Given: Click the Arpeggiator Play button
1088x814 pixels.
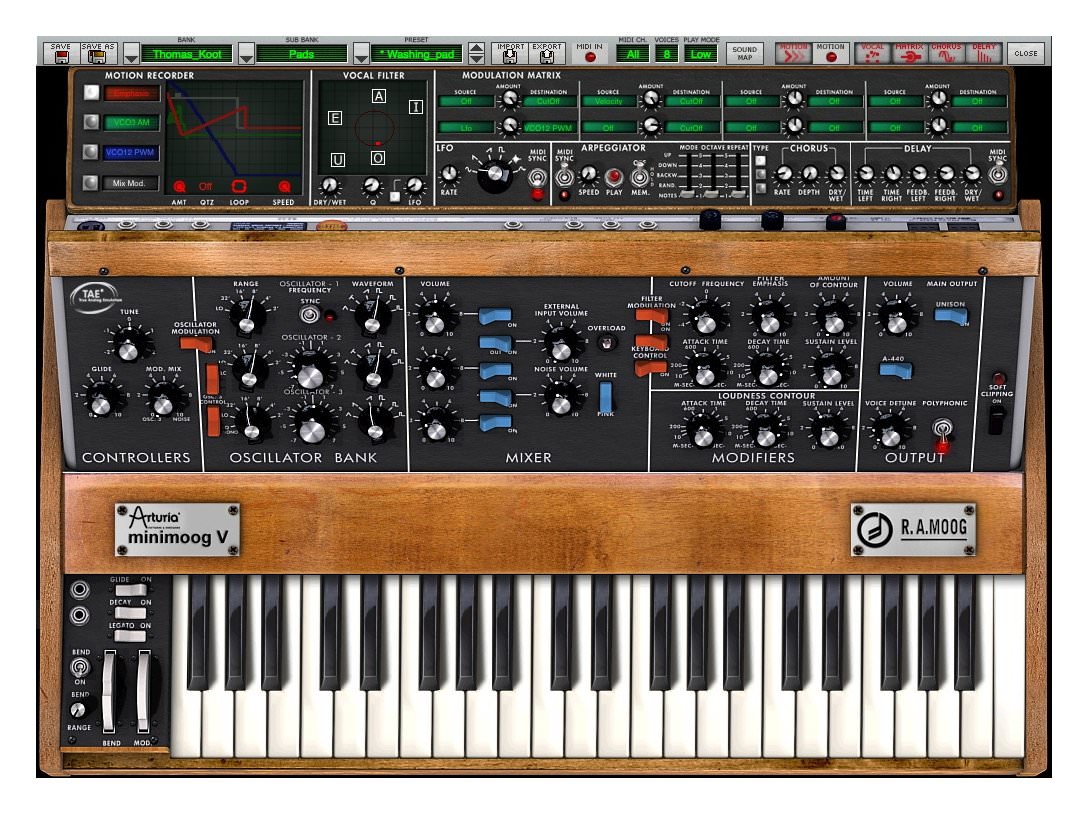Looking at the screenshot, I should point(613,177).
